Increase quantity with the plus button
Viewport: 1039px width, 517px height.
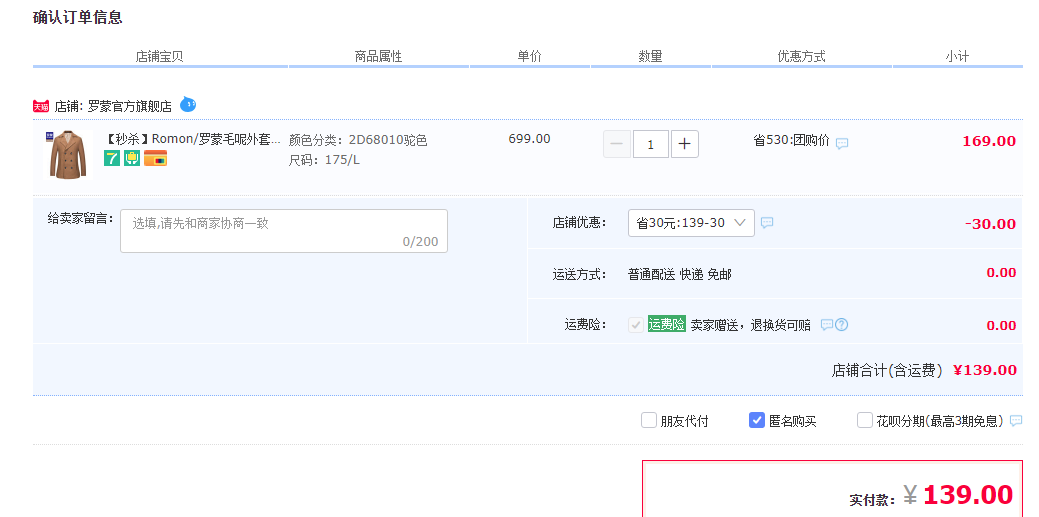click(684, 144)
